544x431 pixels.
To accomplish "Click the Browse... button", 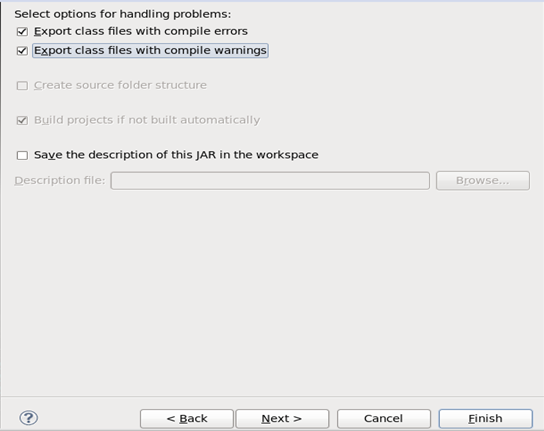I will click(x=483, y=180).
